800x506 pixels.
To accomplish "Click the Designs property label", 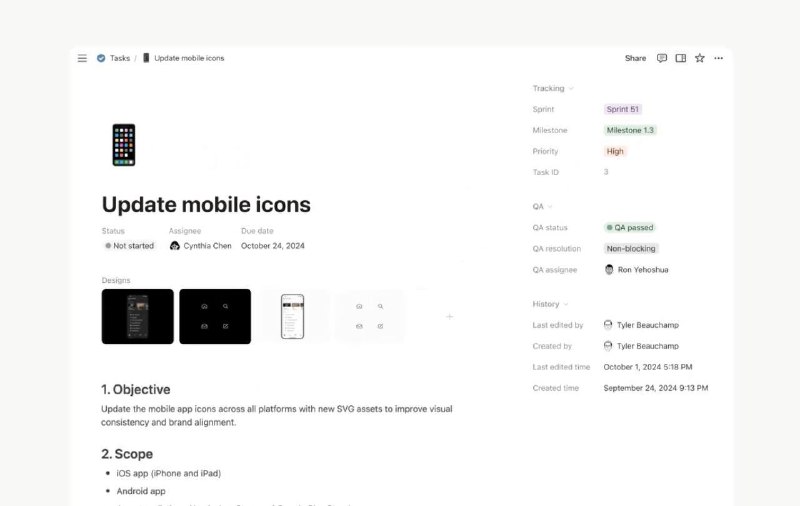I will point(116,280).
